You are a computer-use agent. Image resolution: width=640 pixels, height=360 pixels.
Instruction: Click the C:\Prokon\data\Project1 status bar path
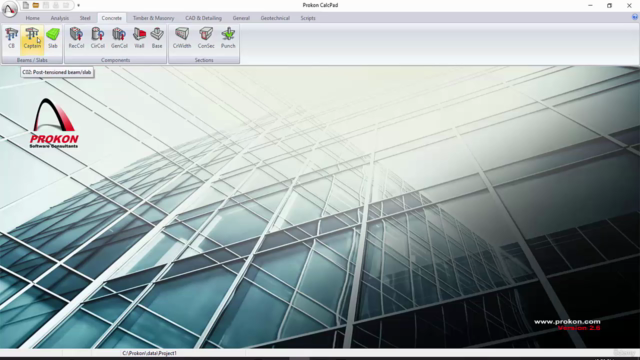pyautogui.click(x=149, y=353)
